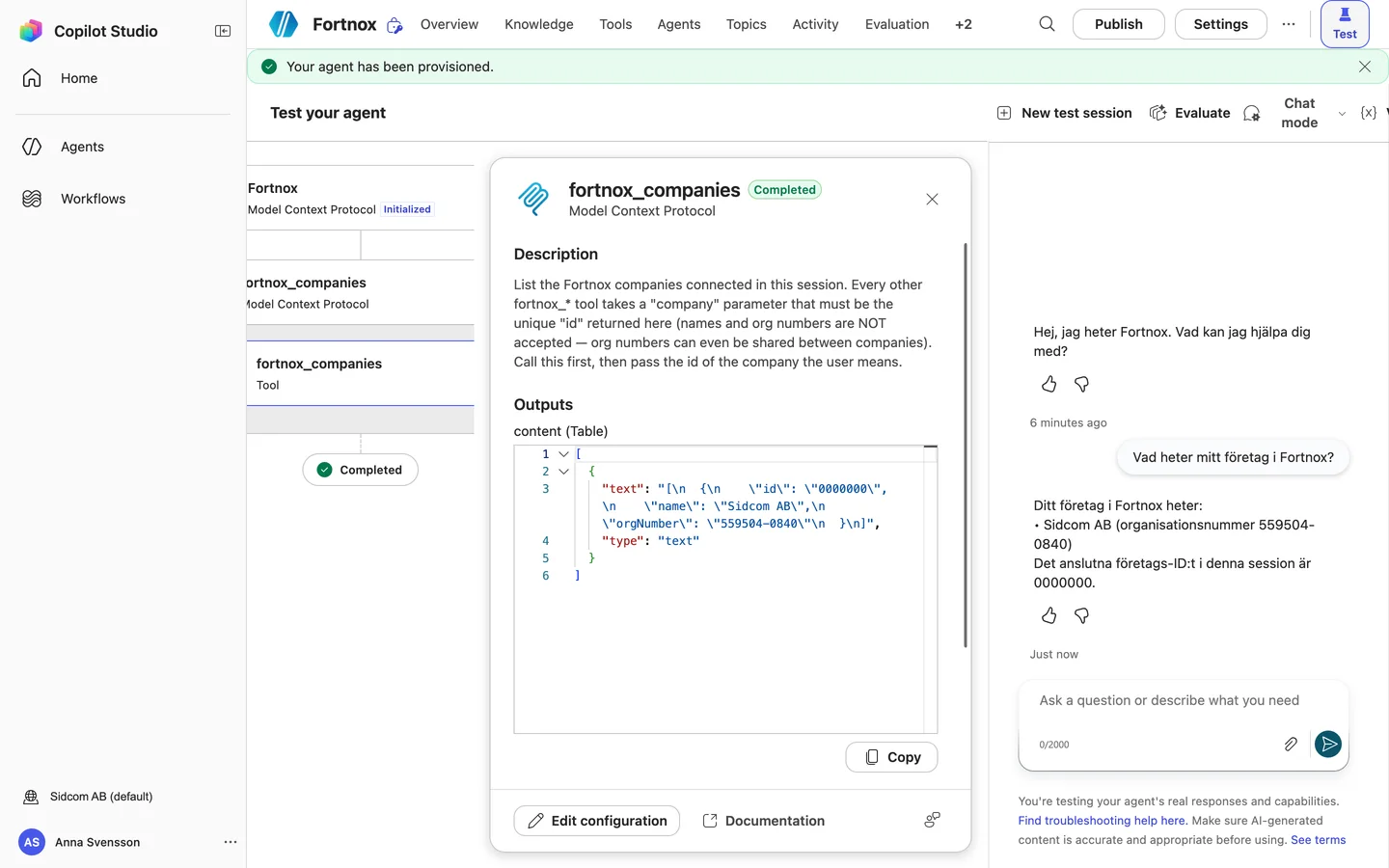Viewport: 1389px width, 868px height.
Task: Click the connection icon at panel bottom right
Action: tap(932, 820)
